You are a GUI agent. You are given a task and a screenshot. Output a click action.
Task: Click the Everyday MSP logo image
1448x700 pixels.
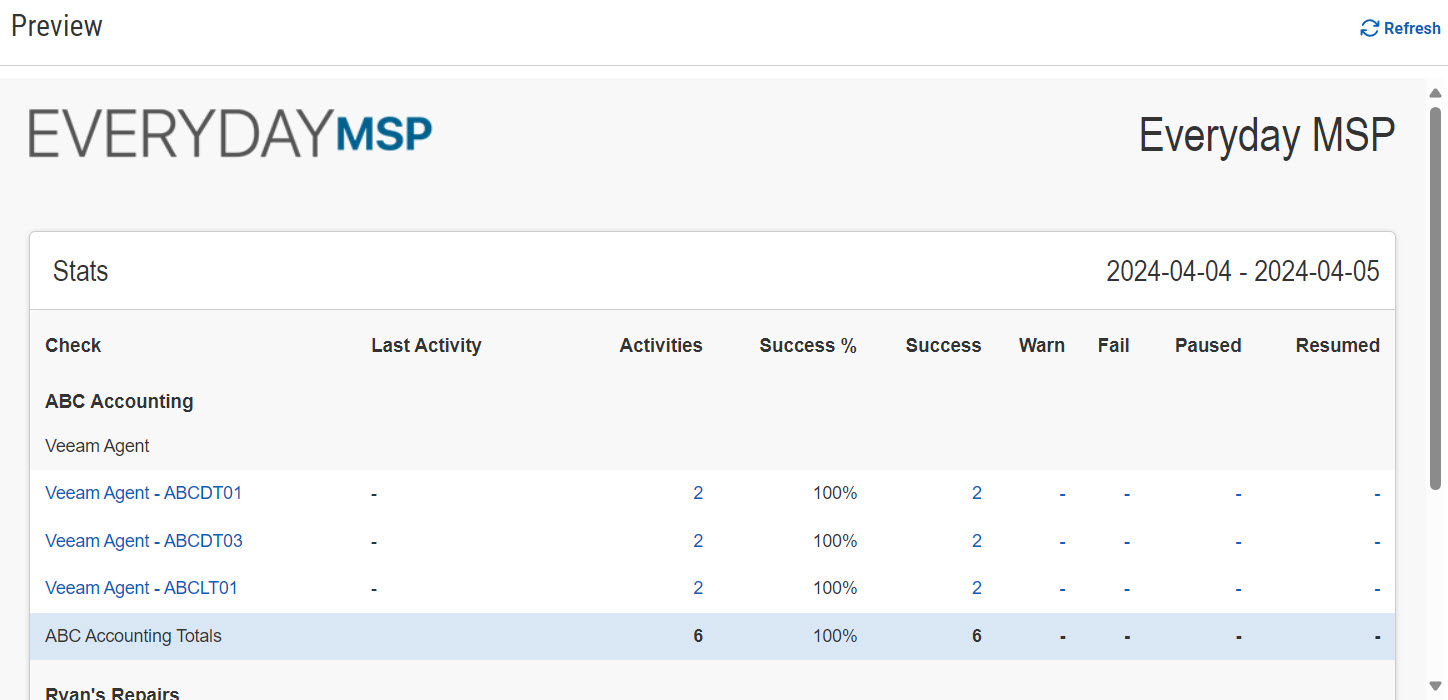tap(230, 134)
